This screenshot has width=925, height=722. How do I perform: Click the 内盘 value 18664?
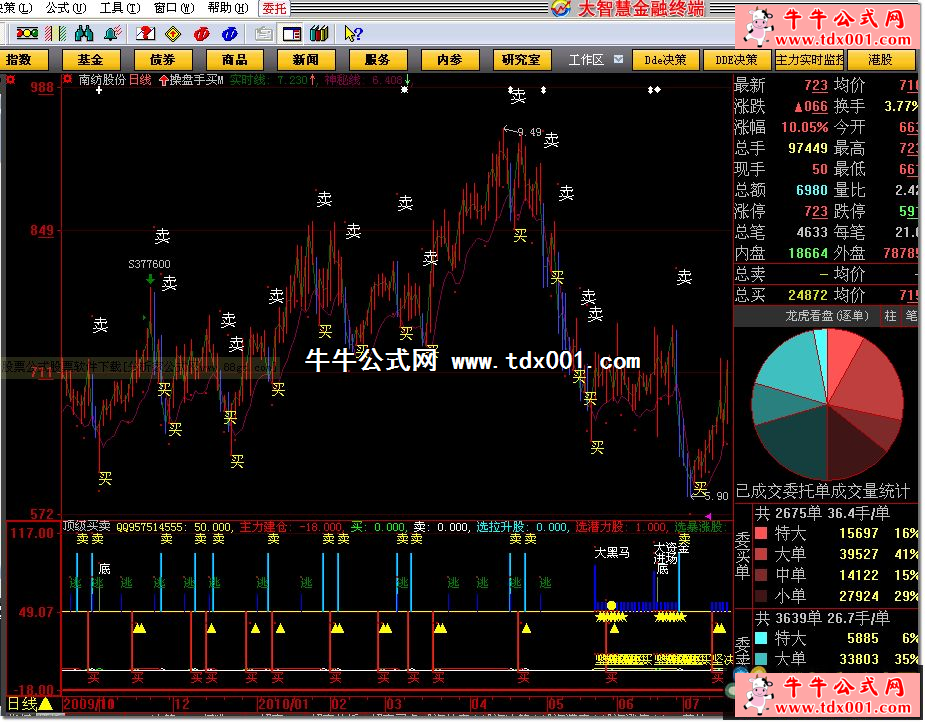[x=808, y=253]
